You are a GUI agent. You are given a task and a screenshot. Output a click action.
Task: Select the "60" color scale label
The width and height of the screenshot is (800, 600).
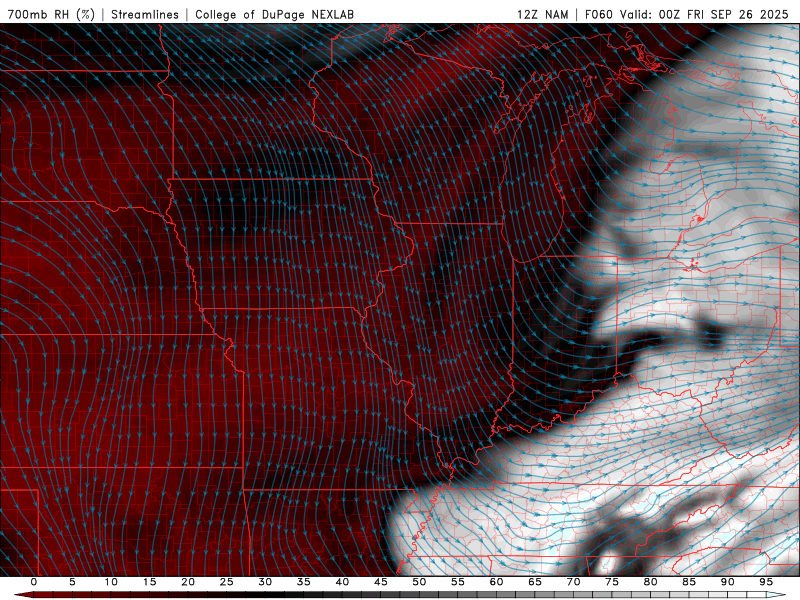(496, 582)
